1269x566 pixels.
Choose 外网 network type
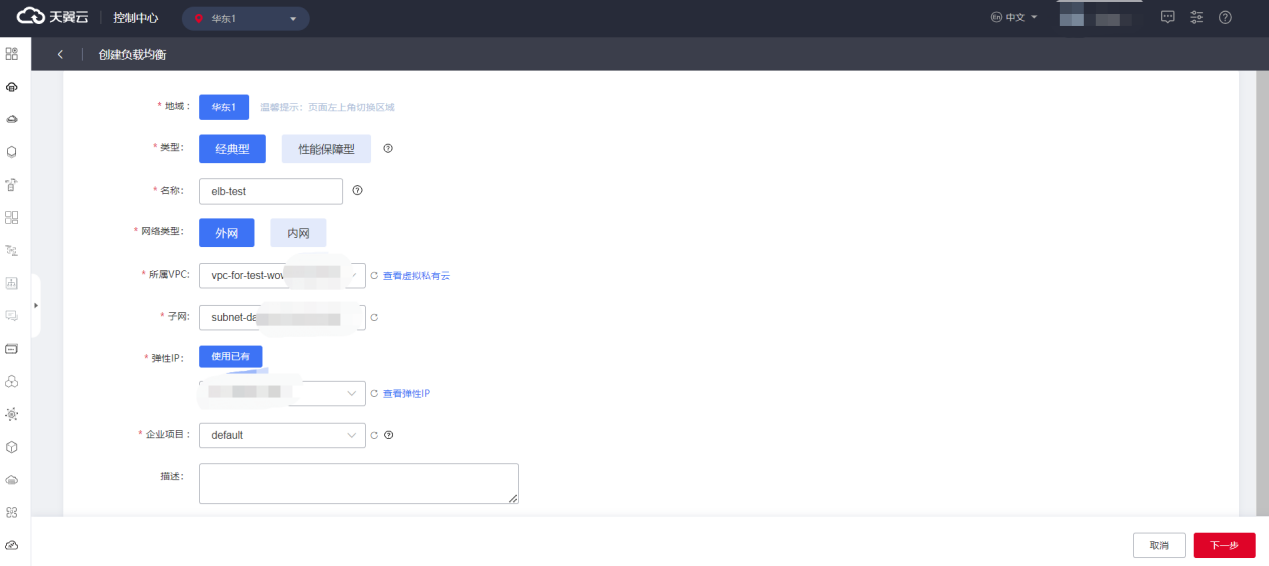227,233
